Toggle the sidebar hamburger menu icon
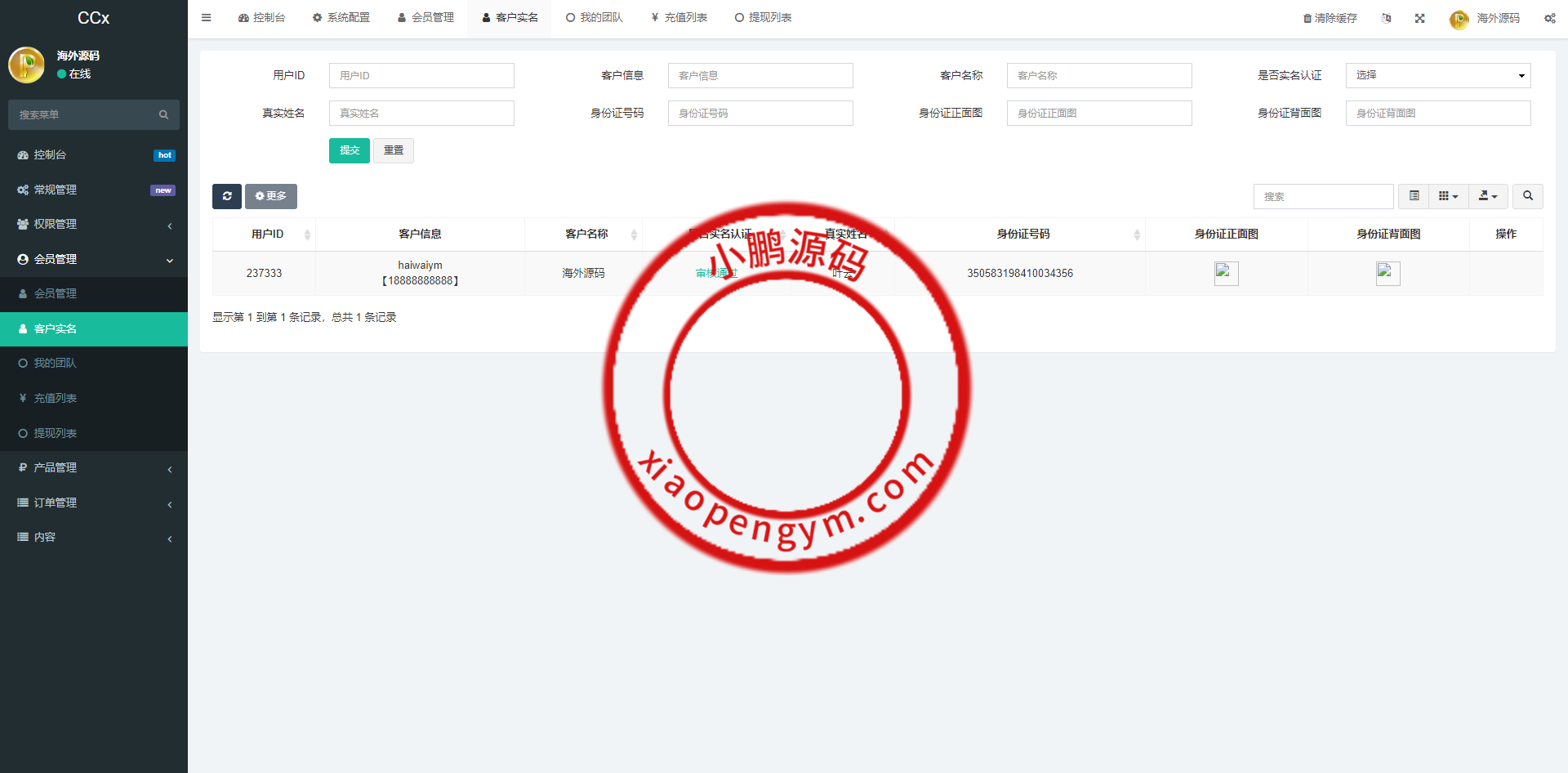The image size is (1568, 773). [x=206, y=17]
